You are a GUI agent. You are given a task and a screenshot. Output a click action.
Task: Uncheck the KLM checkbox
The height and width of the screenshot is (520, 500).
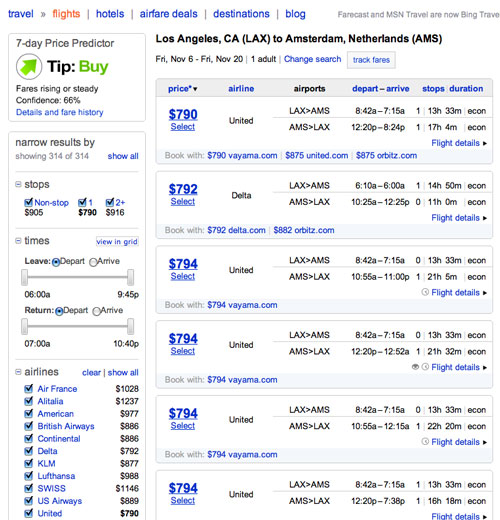coord(29,463)
